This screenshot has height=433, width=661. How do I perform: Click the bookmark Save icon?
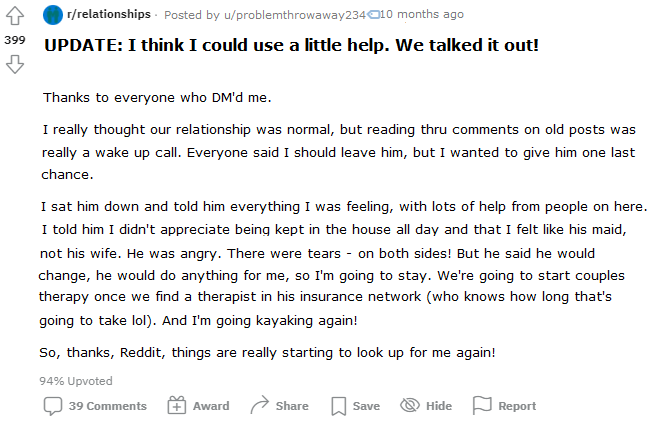338,406
